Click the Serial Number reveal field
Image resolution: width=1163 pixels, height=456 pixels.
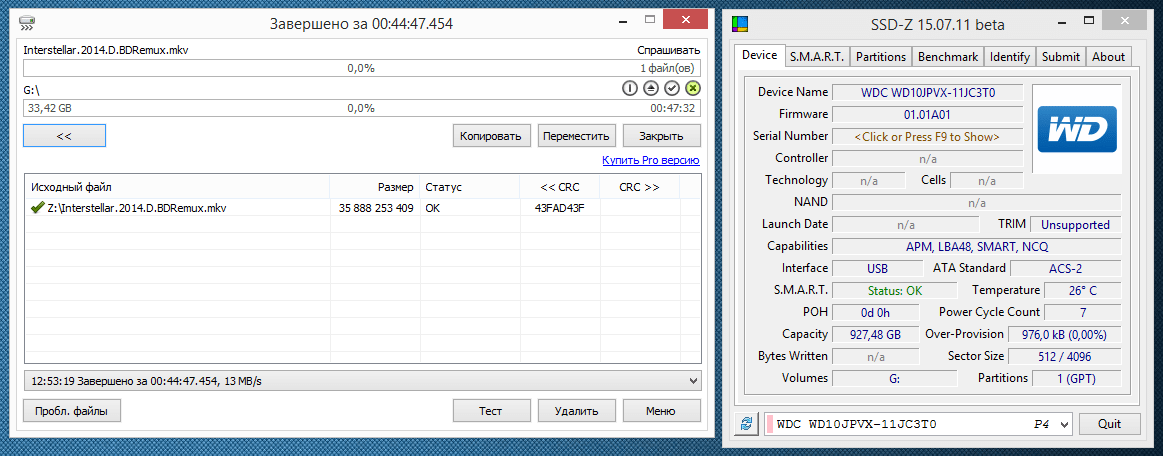[x=927, y=136]
